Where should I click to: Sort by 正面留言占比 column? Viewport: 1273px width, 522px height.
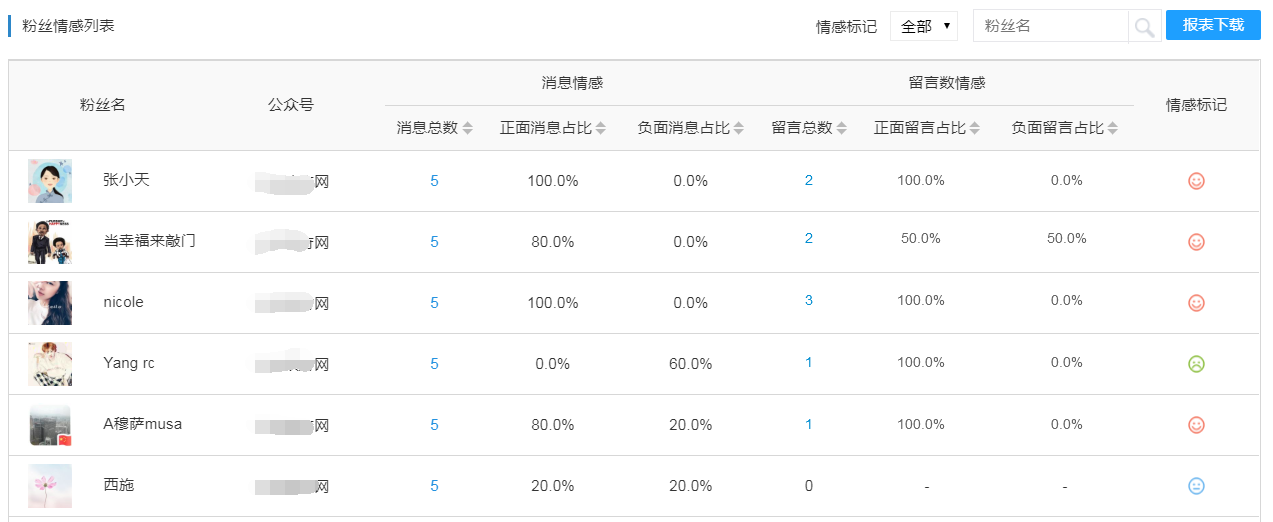(974, 128)
